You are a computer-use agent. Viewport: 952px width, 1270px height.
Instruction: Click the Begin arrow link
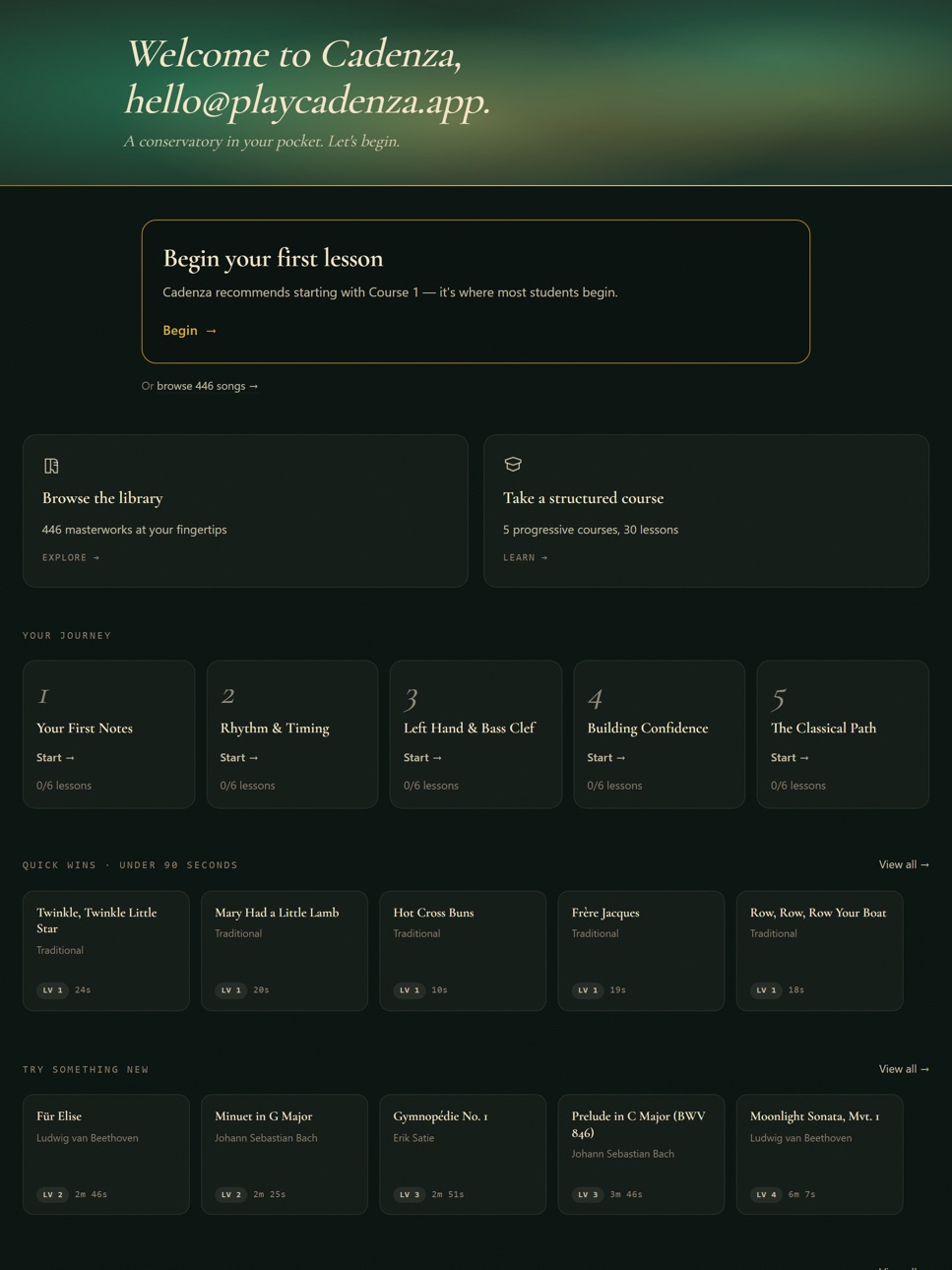pos(190,331)
